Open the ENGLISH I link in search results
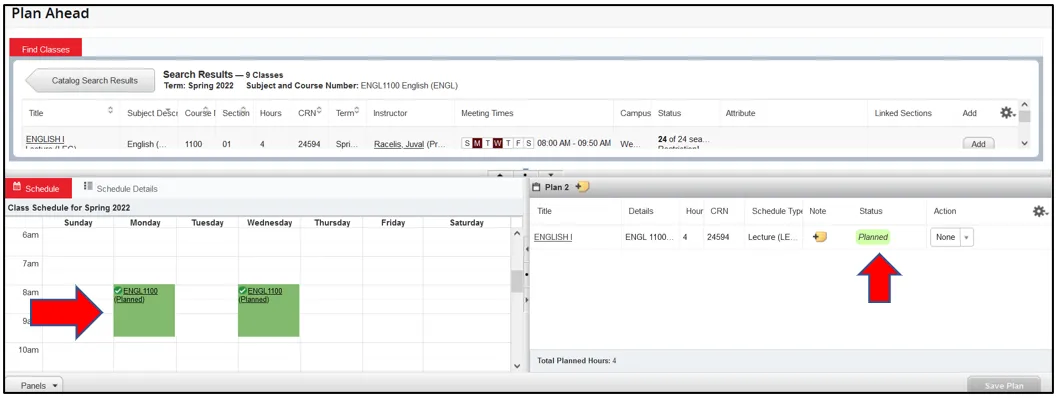Image resolution: width=1058 pixels, height=398 pixels. pyautogui.click(x=45, y=139)
